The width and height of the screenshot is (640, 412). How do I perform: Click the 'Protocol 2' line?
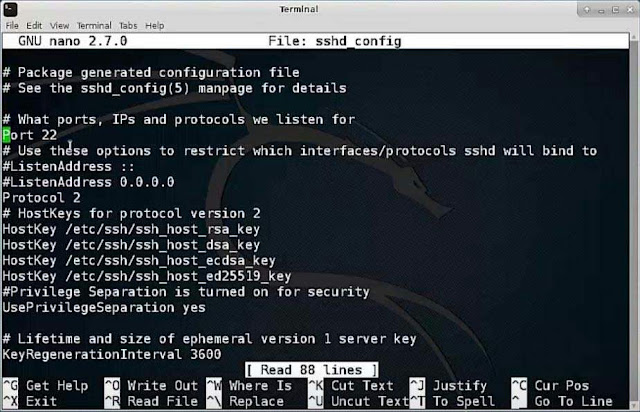(41, 198)
